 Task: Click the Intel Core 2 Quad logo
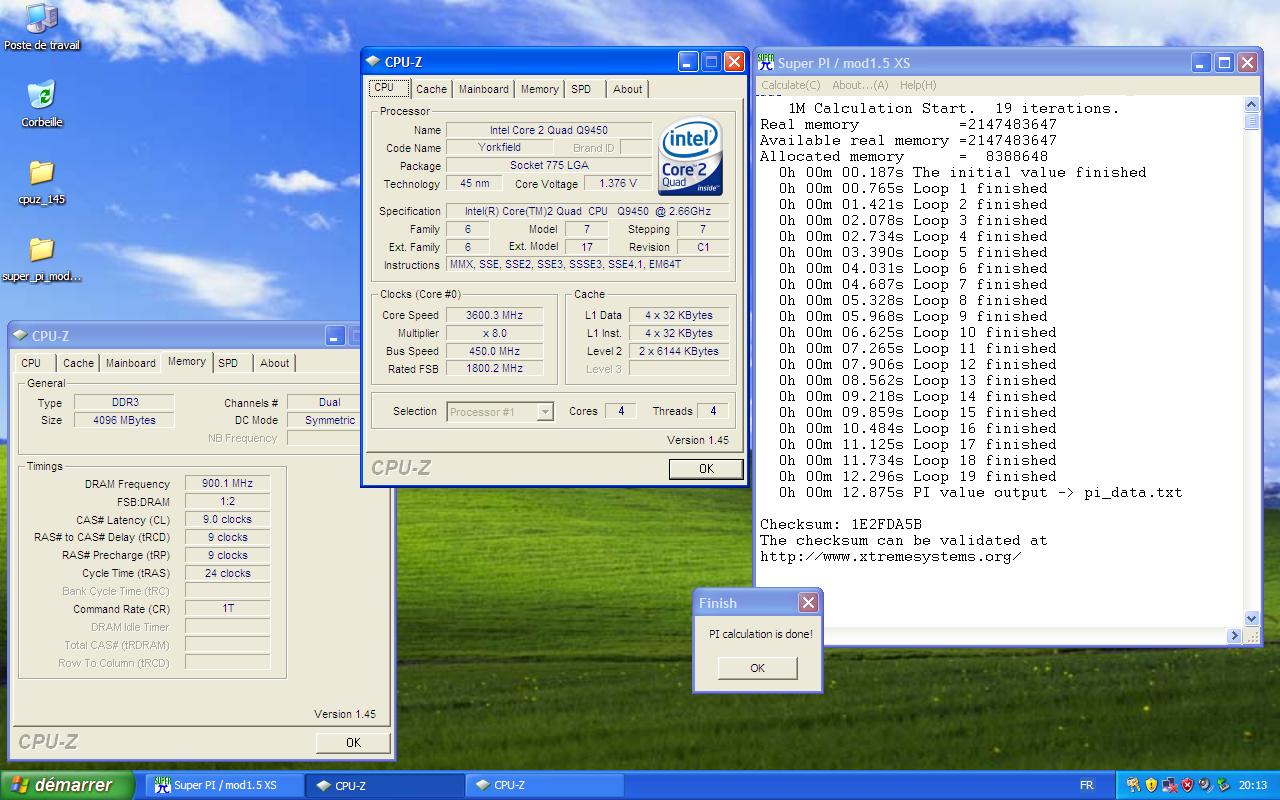[691, 158]
